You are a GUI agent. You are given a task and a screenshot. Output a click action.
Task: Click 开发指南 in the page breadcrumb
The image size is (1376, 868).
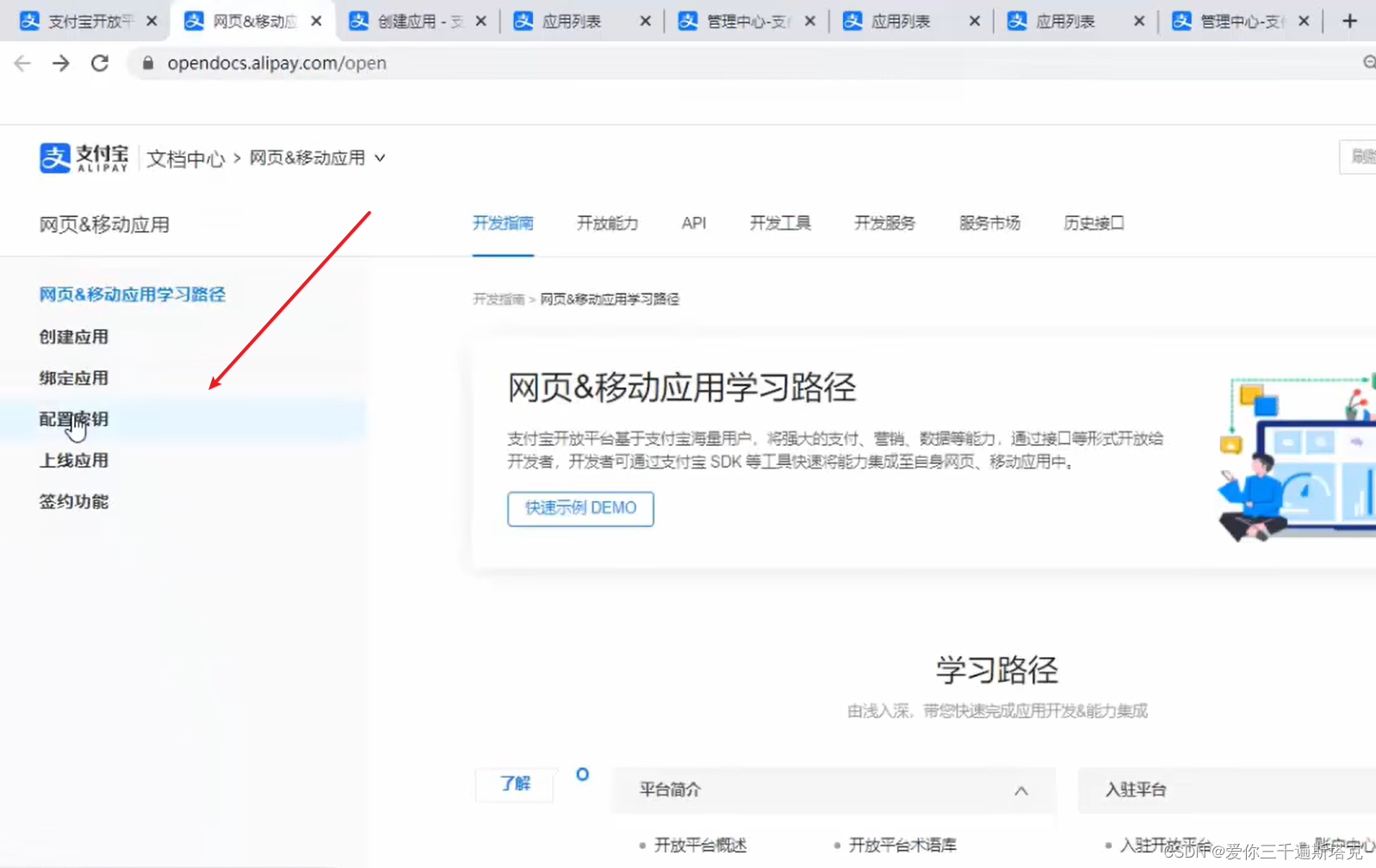click(x=499, y=299)
